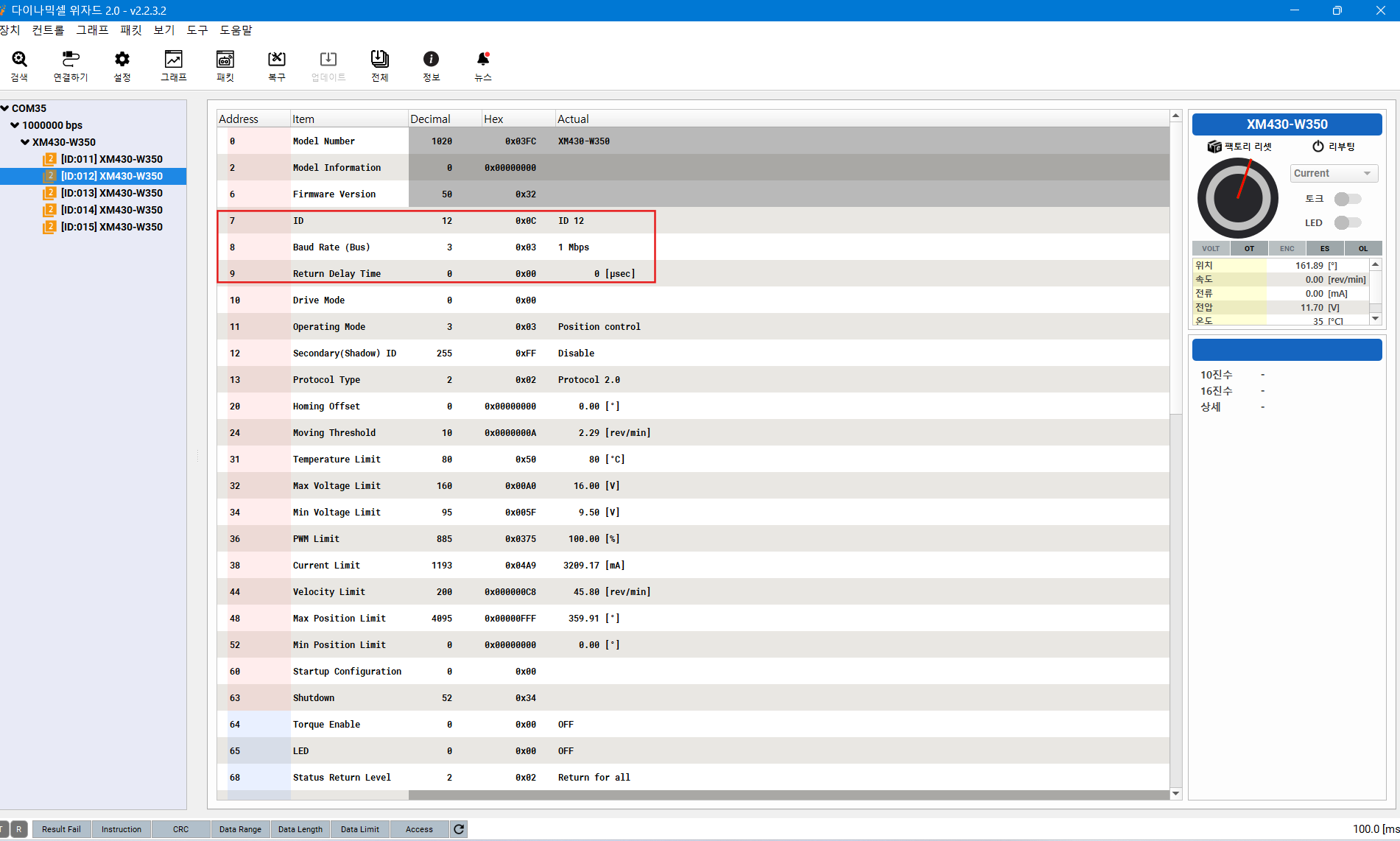Viewport: 1400px width, 841px height.
Task: Click the circular position dial
Action: tap(1237, 198)
